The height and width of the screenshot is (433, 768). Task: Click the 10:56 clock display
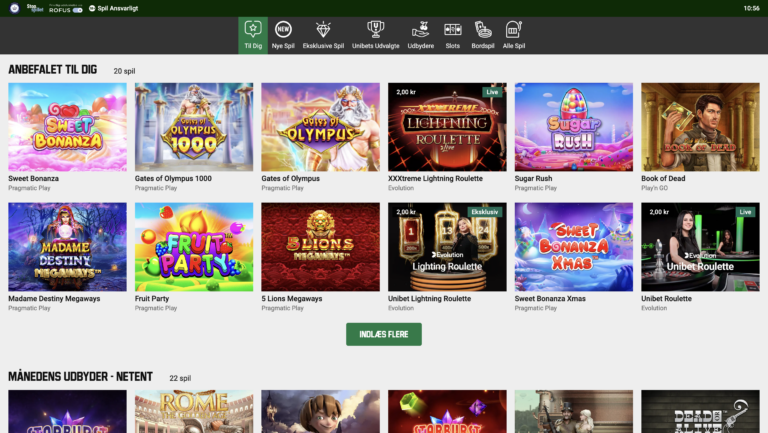click(x=751, y=8)
